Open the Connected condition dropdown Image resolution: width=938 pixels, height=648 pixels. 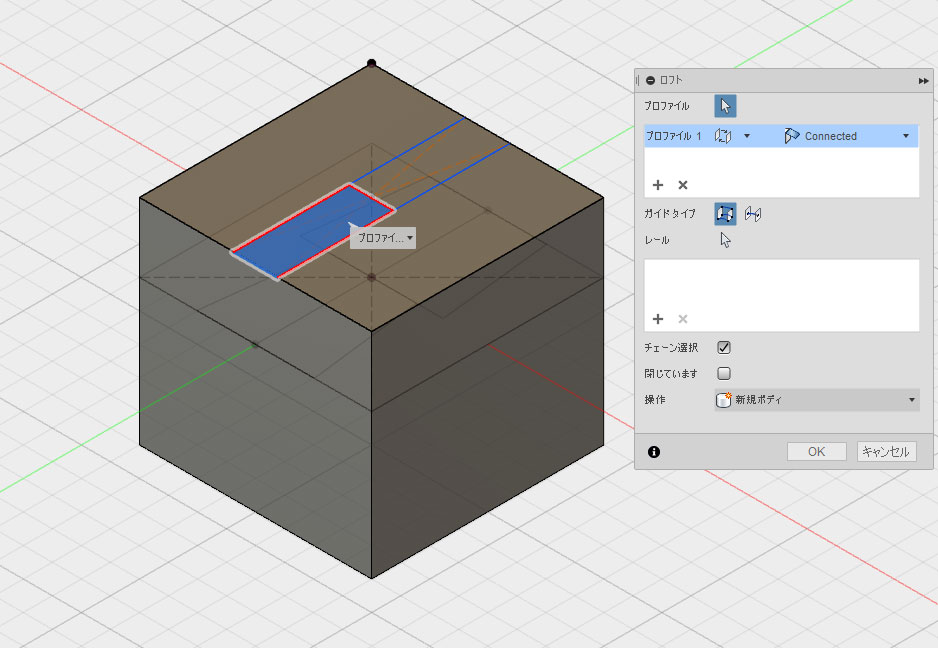coord(905,136)
